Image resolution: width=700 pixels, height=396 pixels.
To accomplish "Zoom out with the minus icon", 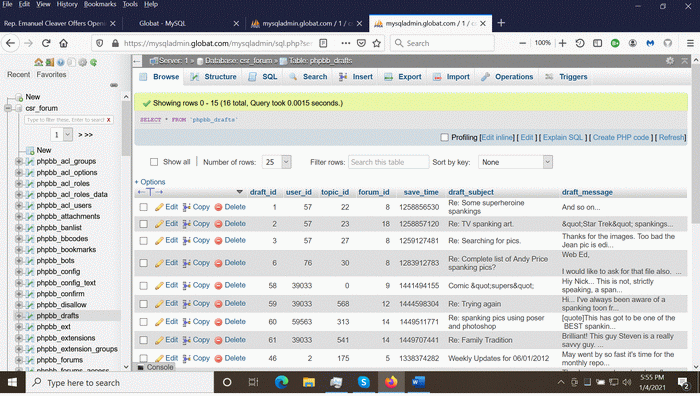I will pyautogui.click(x=522, y=43).
